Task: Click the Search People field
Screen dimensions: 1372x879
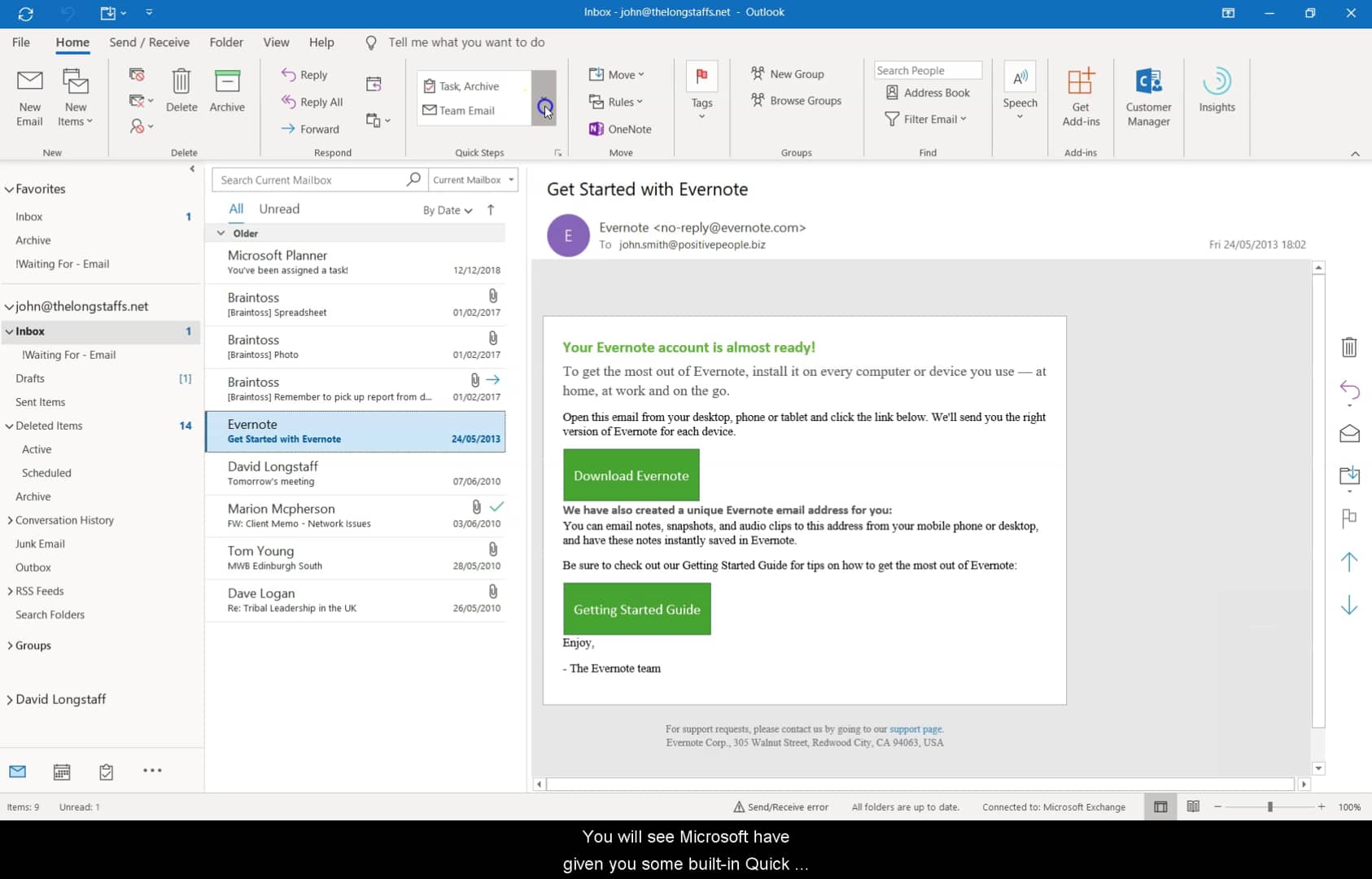Action: [928, 71]
